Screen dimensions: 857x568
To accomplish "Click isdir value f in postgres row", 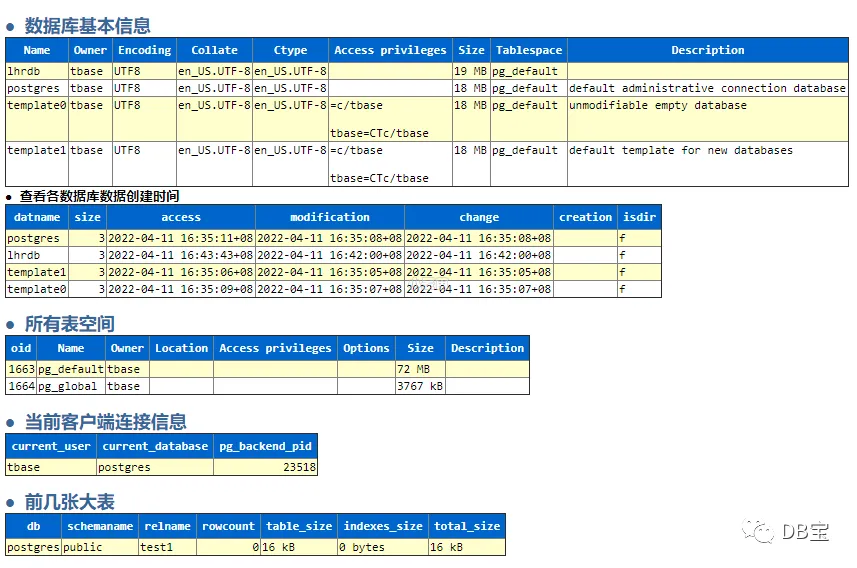I will pos(639,238).
